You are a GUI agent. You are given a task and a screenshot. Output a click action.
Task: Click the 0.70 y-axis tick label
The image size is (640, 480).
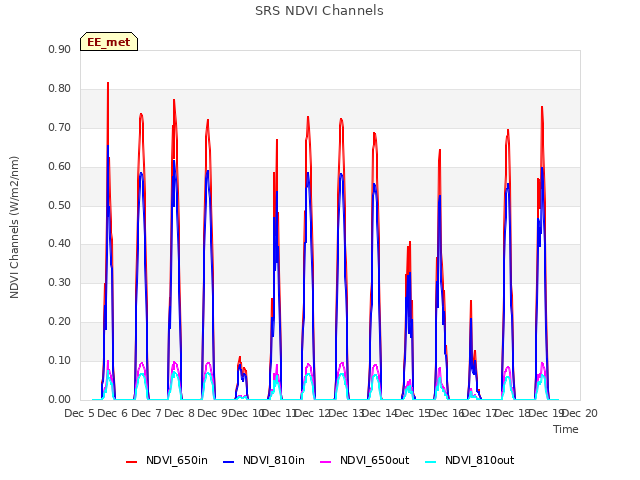coord(60,127)
